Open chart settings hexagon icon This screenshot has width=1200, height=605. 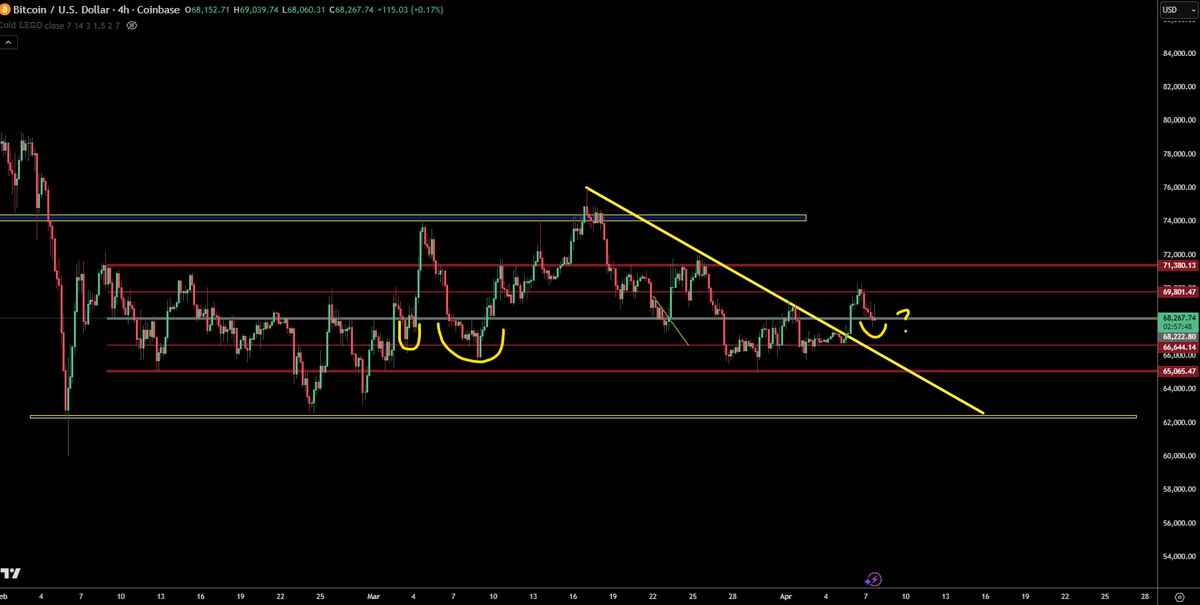pyautogui.click(x=1179, y=596)
